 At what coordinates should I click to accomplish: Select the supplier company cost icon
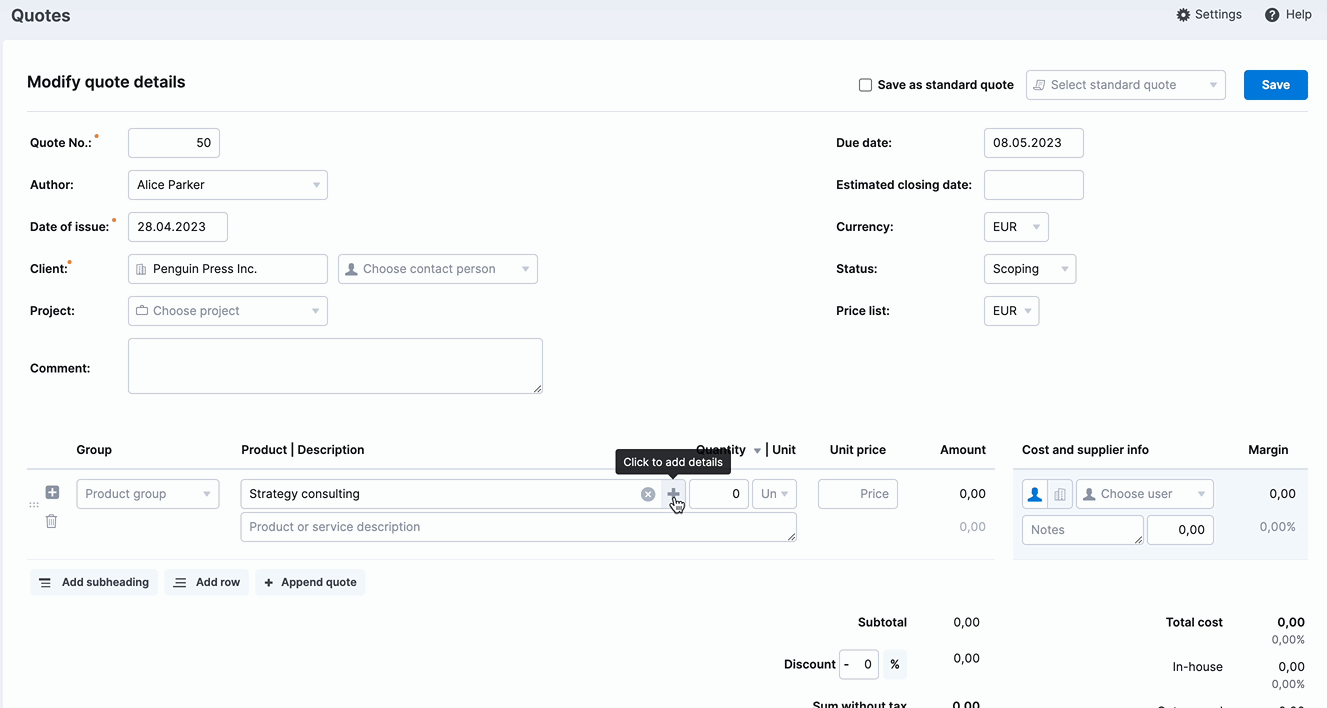click(x=1060, y=494)
